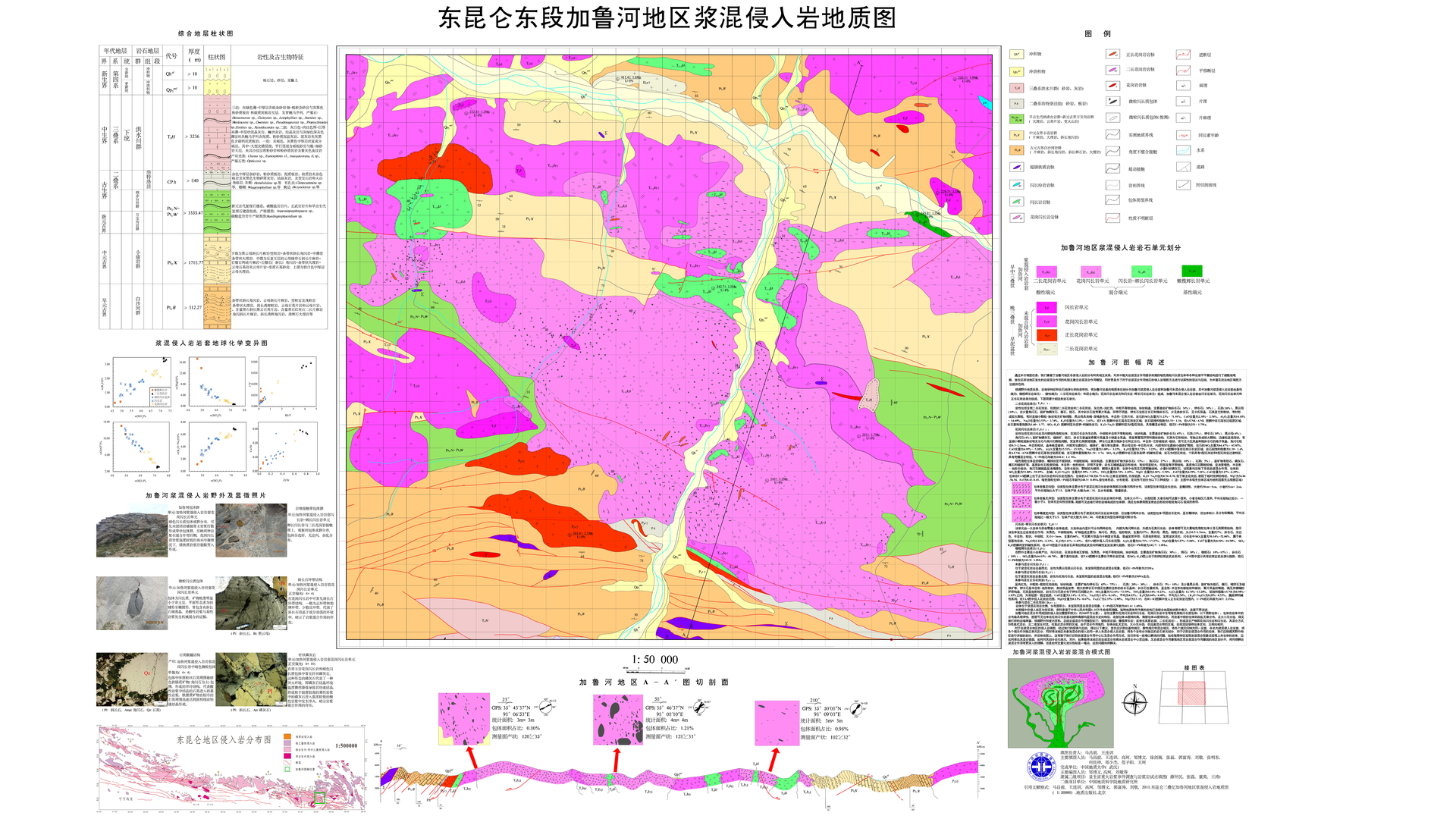
Task: Click the 加鲁河图幅简述 heading
Action: tap(1127, 362)
